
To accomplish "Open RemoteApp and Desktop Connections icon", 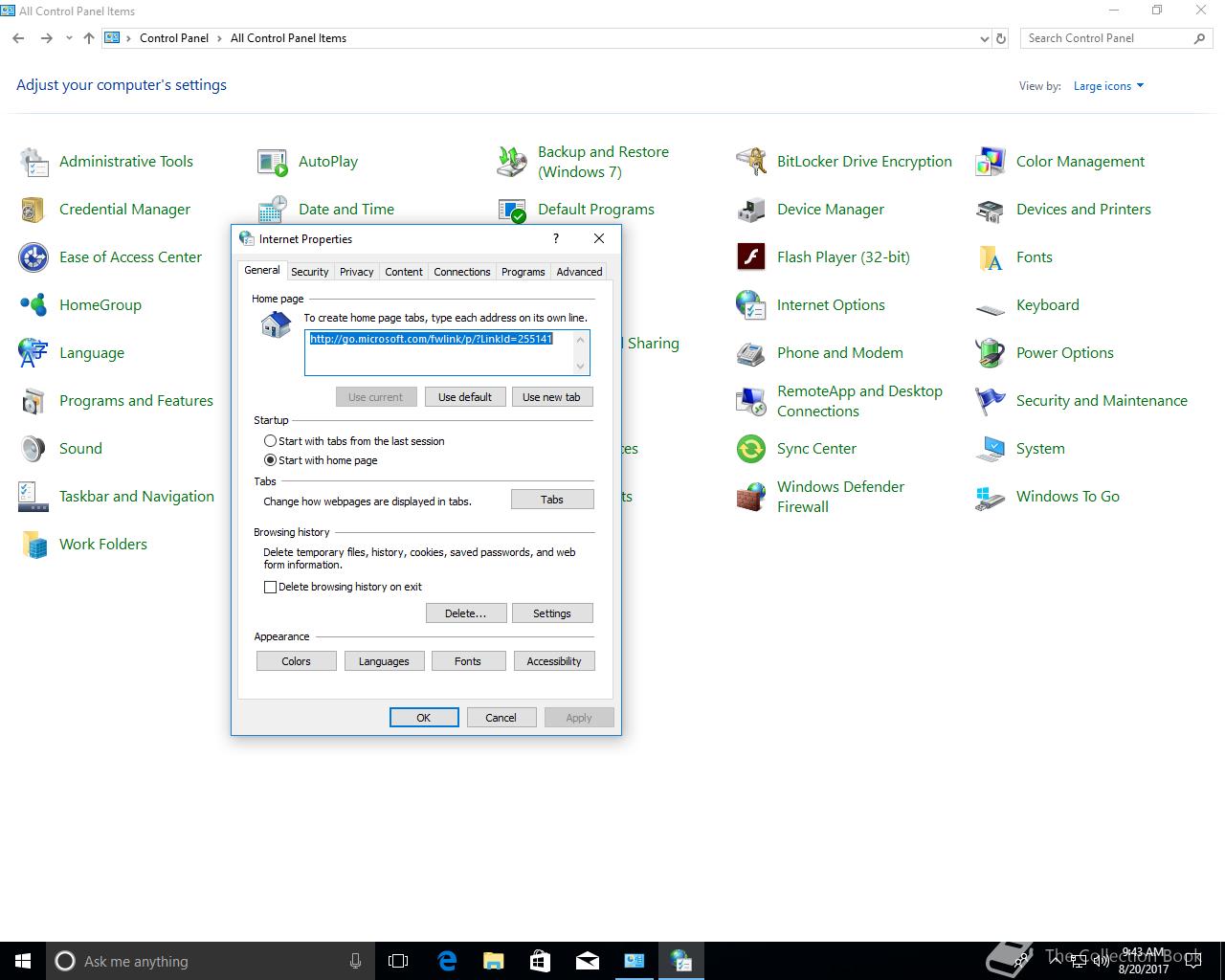I will point(751,401).
